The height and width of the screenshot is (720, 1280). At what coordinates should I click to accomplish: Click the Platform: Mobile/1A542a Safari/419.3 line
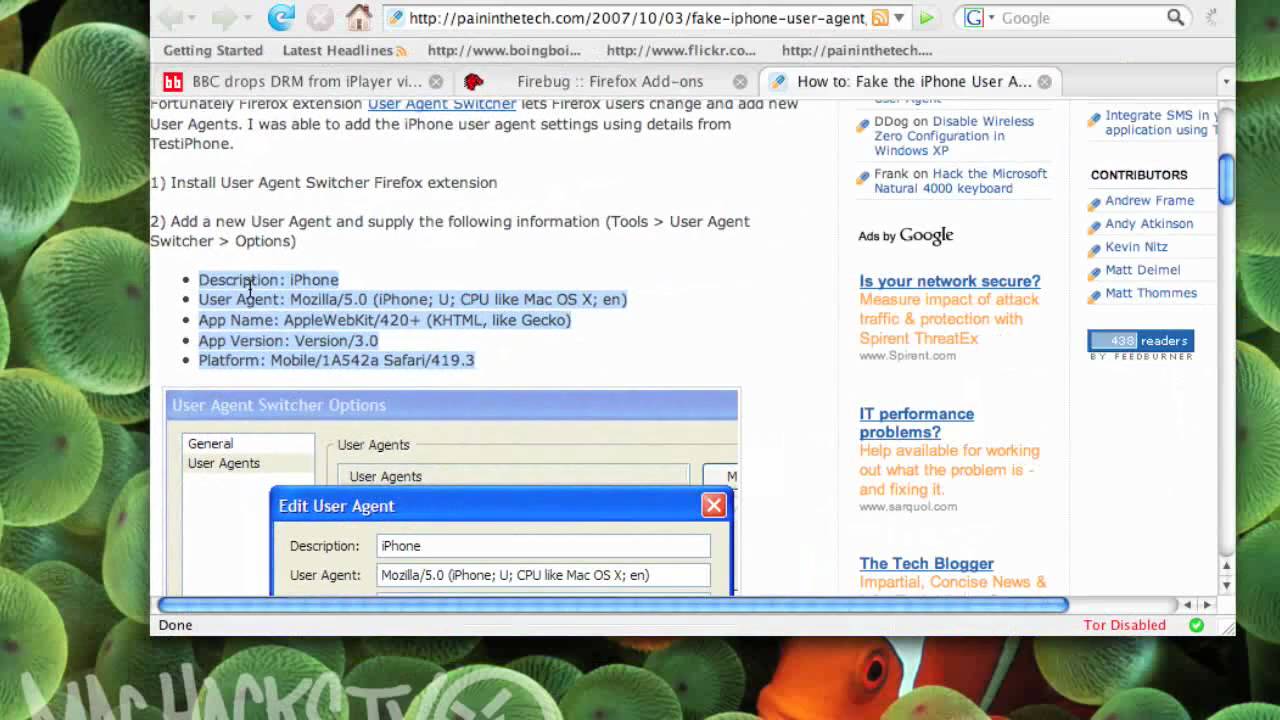[336, 360]
